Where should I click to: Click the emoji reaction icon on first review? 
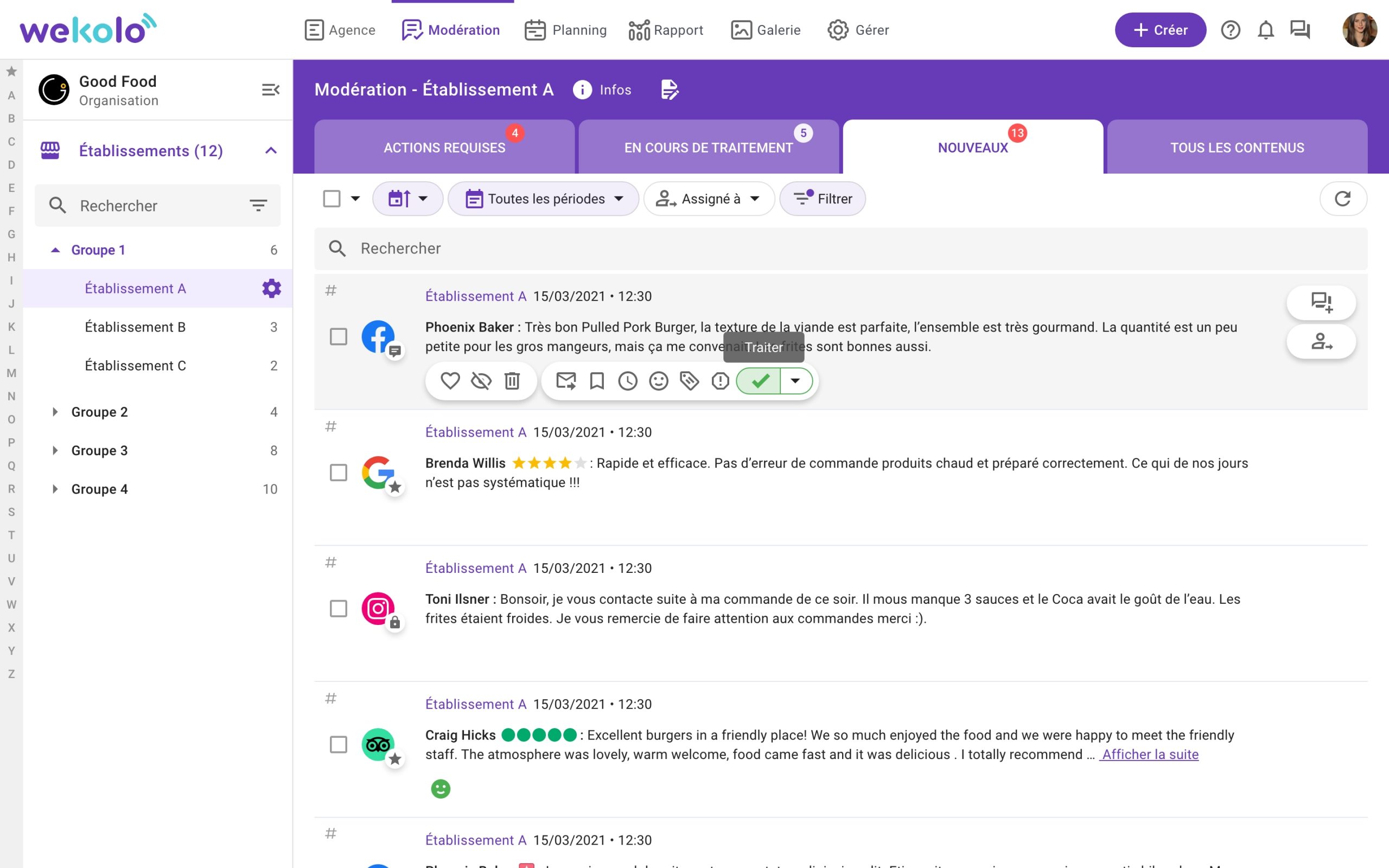click(659, 380)
